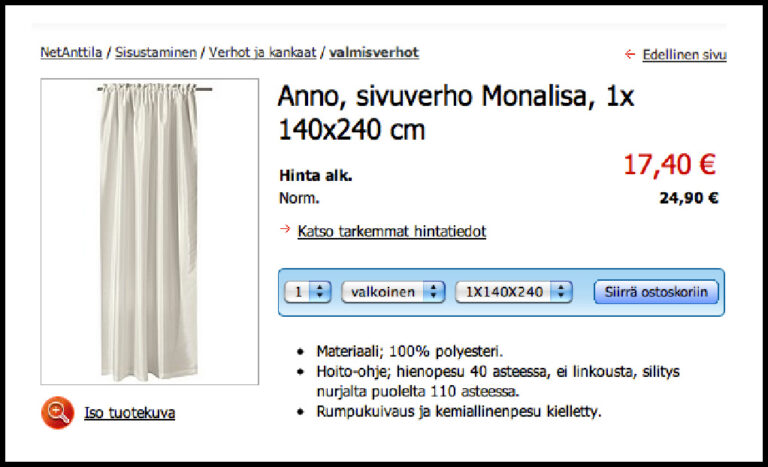Click the Anno sivuverho Monalisa product title
768x467 pixels.
click(456, 113)
